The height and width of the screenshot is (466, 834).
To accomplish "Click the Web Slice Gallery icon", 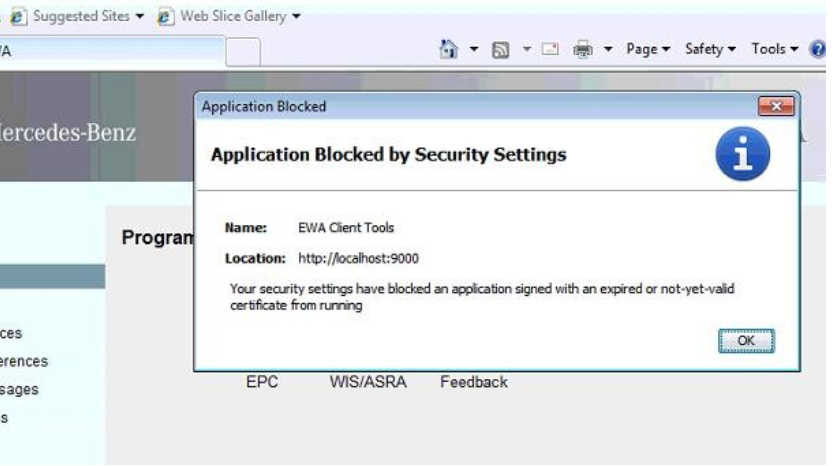I will [x=165, y=17].
